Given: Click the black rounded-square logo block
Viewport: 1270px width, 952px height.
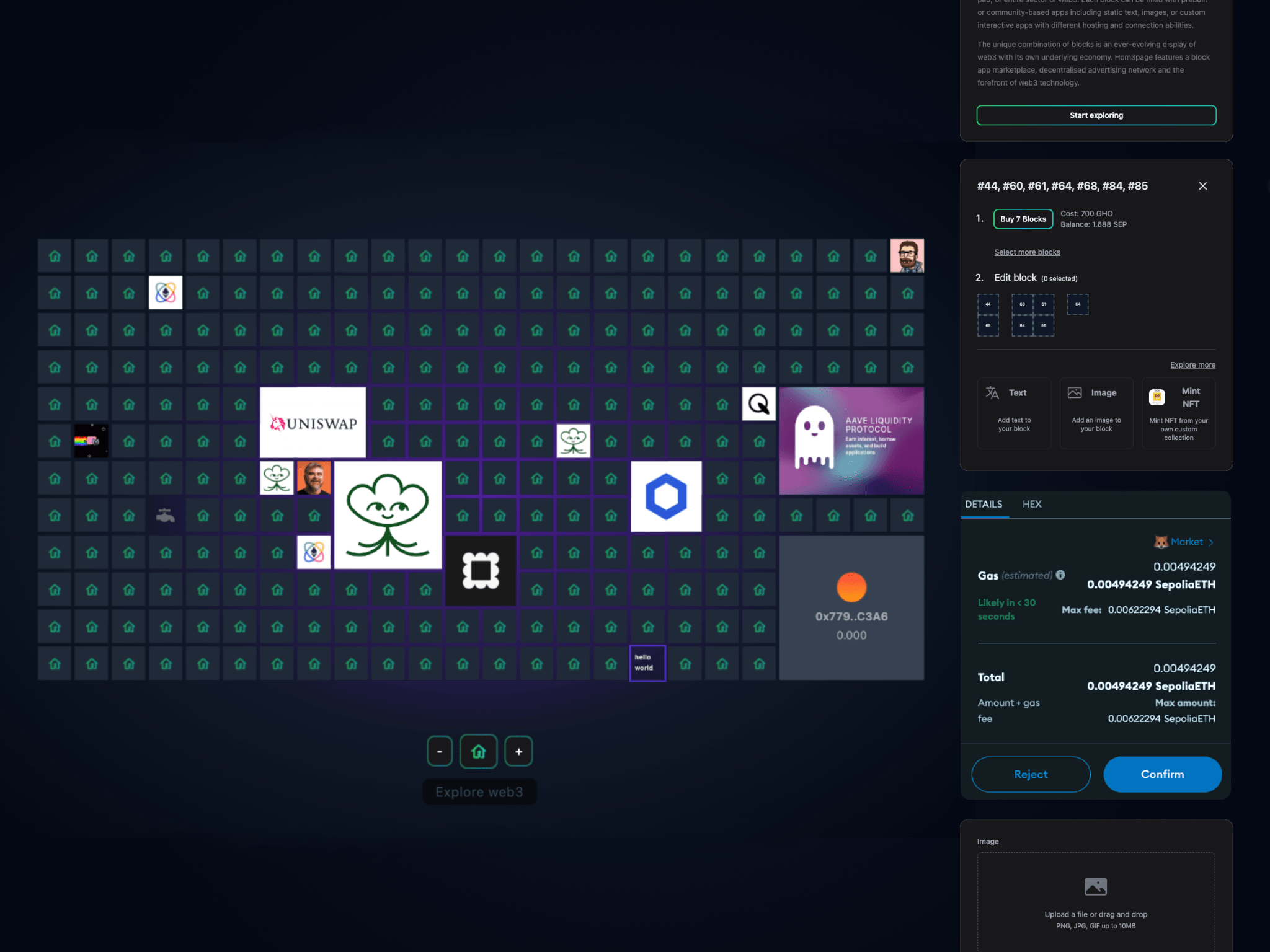Looking at the screenshot, I should tap(481, 570).
